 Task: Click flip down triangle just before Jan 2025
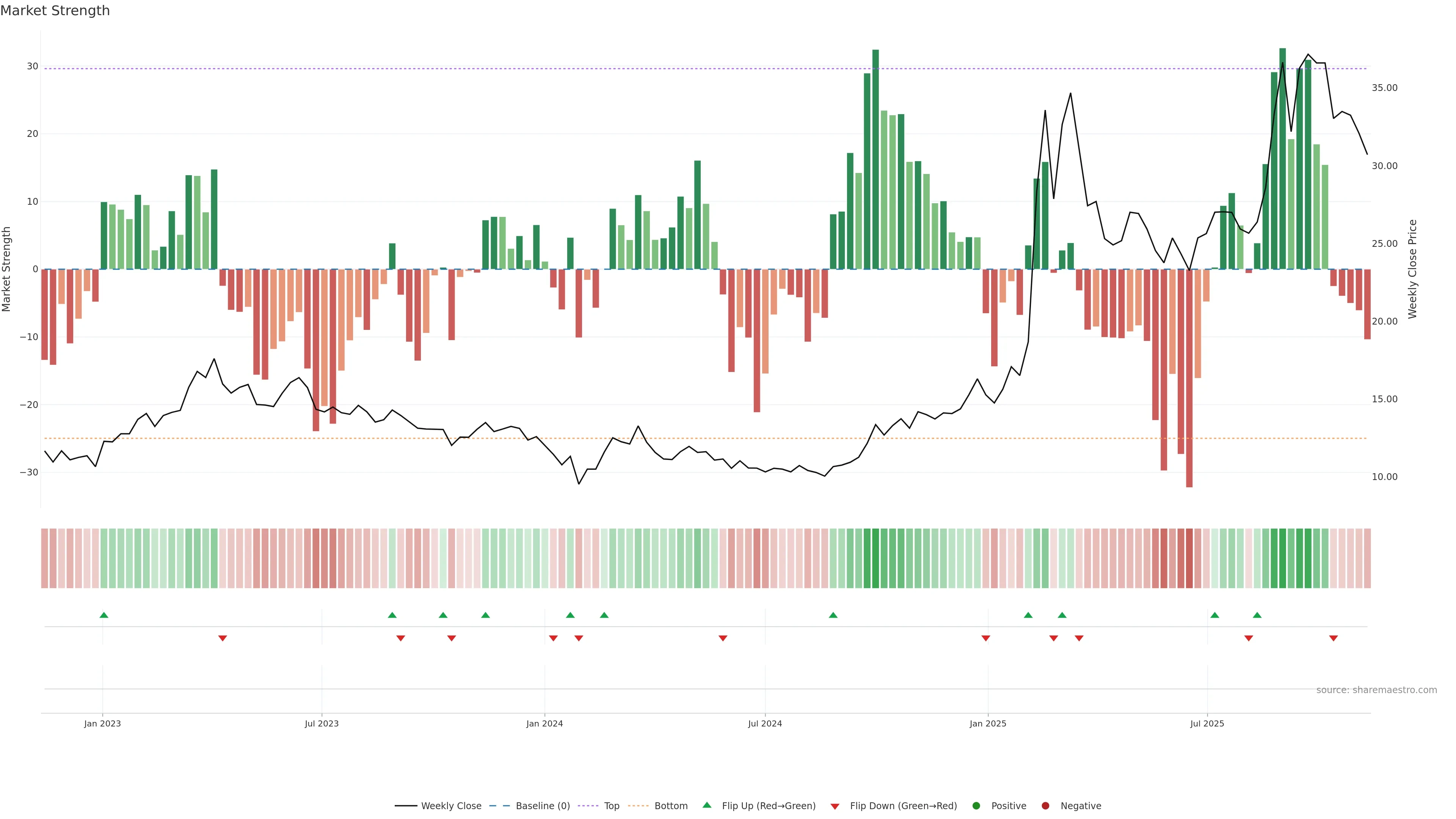coord(986,638)
